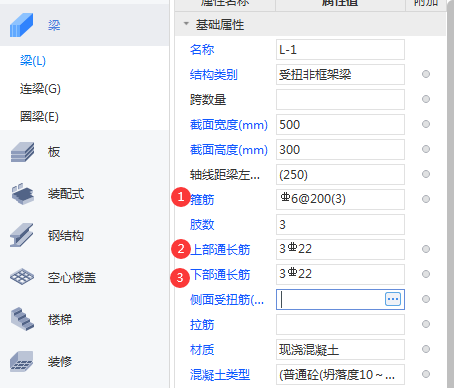Click the 板 category label text

(54, 152)
